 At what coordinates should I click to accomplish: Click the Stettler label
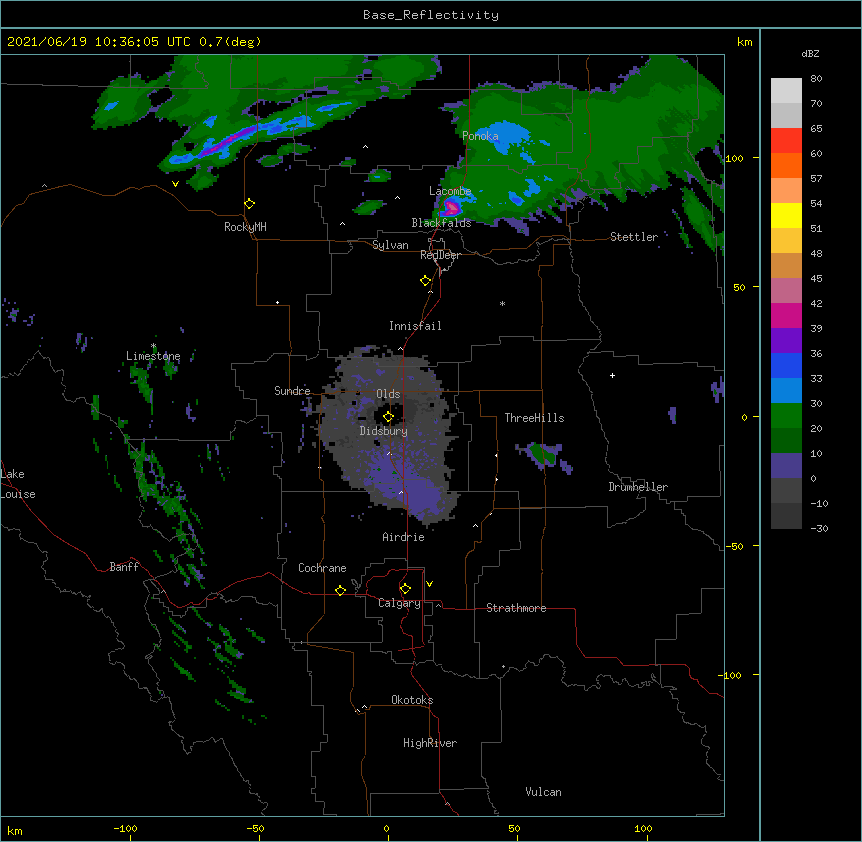(634, 237)
